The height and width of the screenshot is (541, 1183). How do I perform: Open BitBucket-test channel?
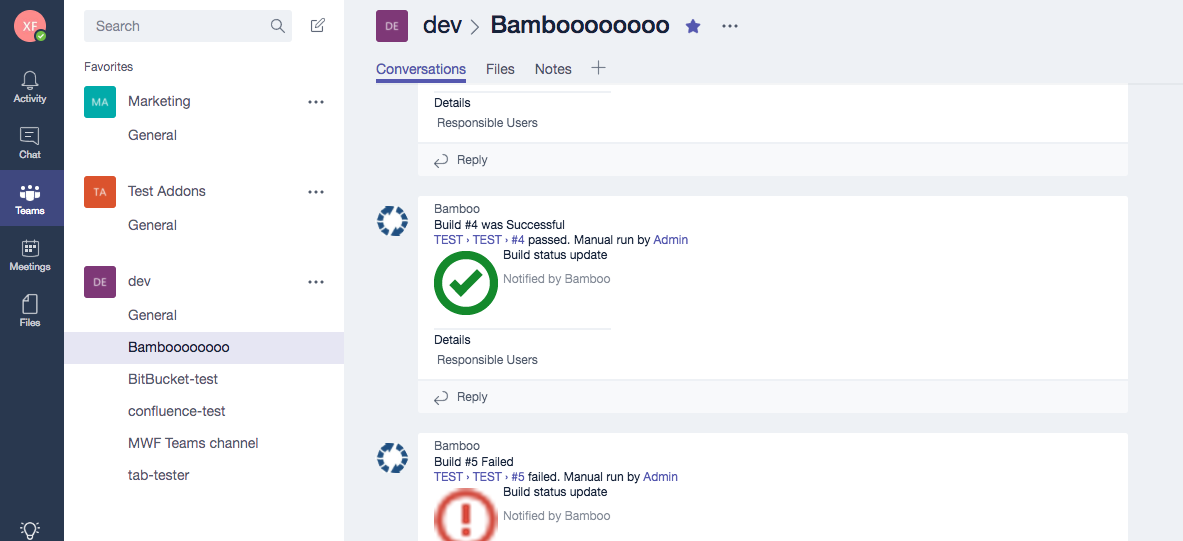pos(173,379)
